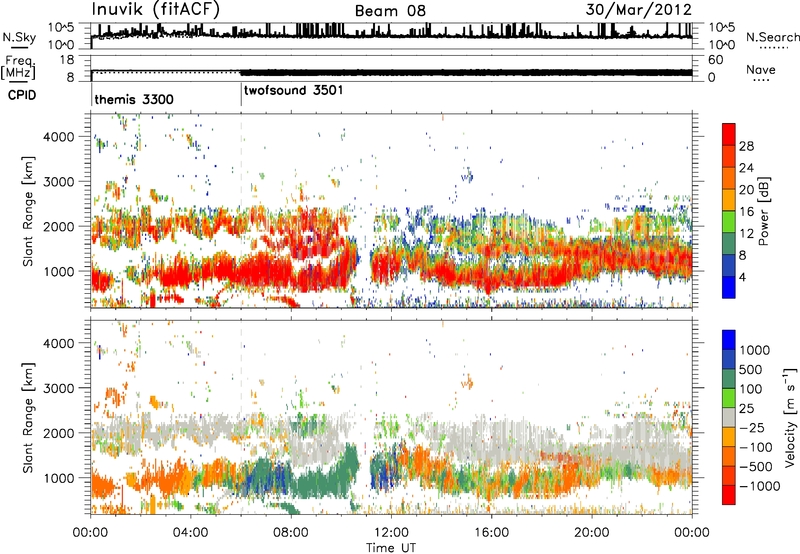Click the gray segment of velocity colorbar
Viewport: 800px width, 554px height.
coord(729,418)
